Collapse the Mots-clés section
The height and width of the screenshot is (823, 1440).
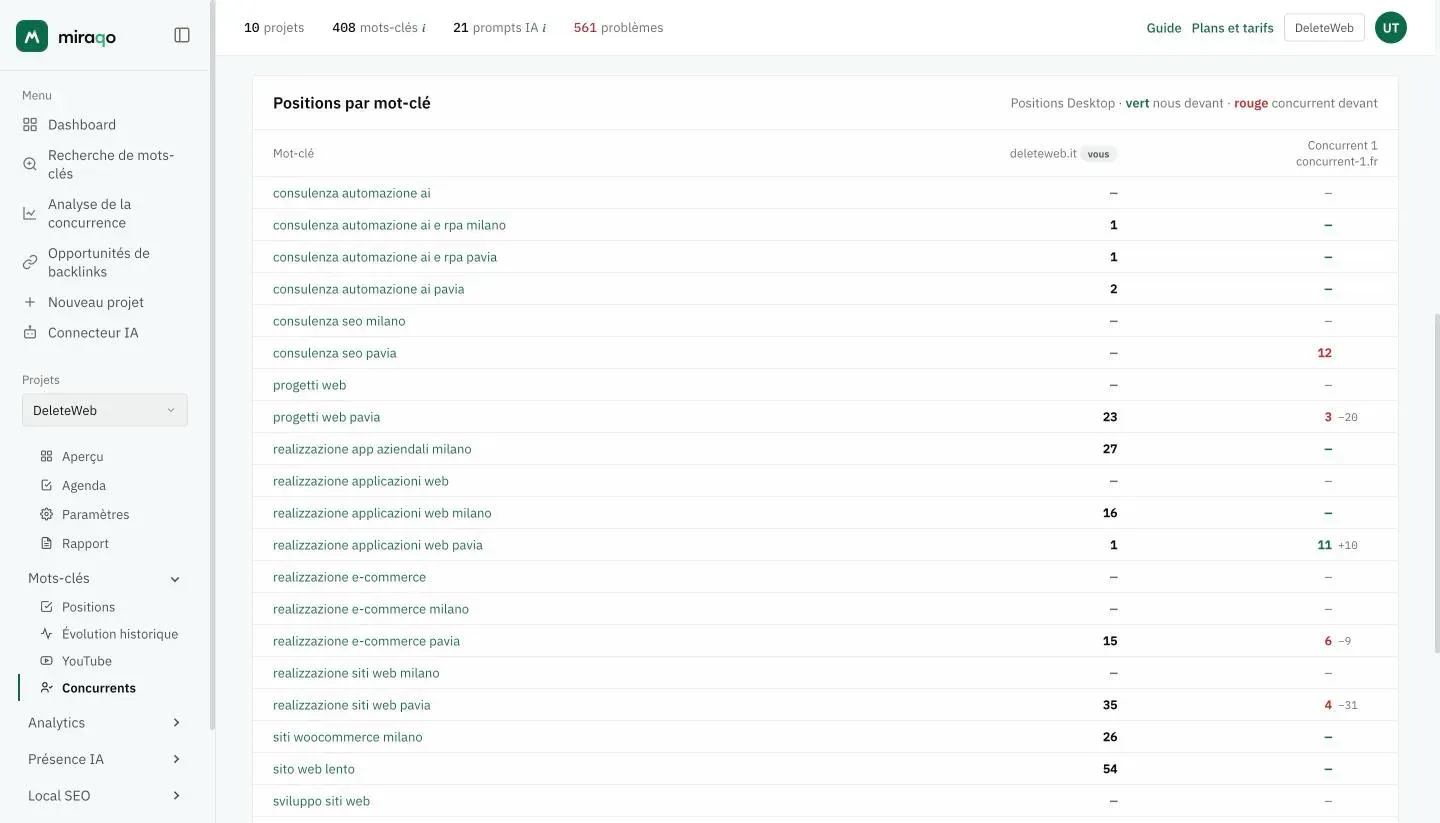[x=105, y=579]
